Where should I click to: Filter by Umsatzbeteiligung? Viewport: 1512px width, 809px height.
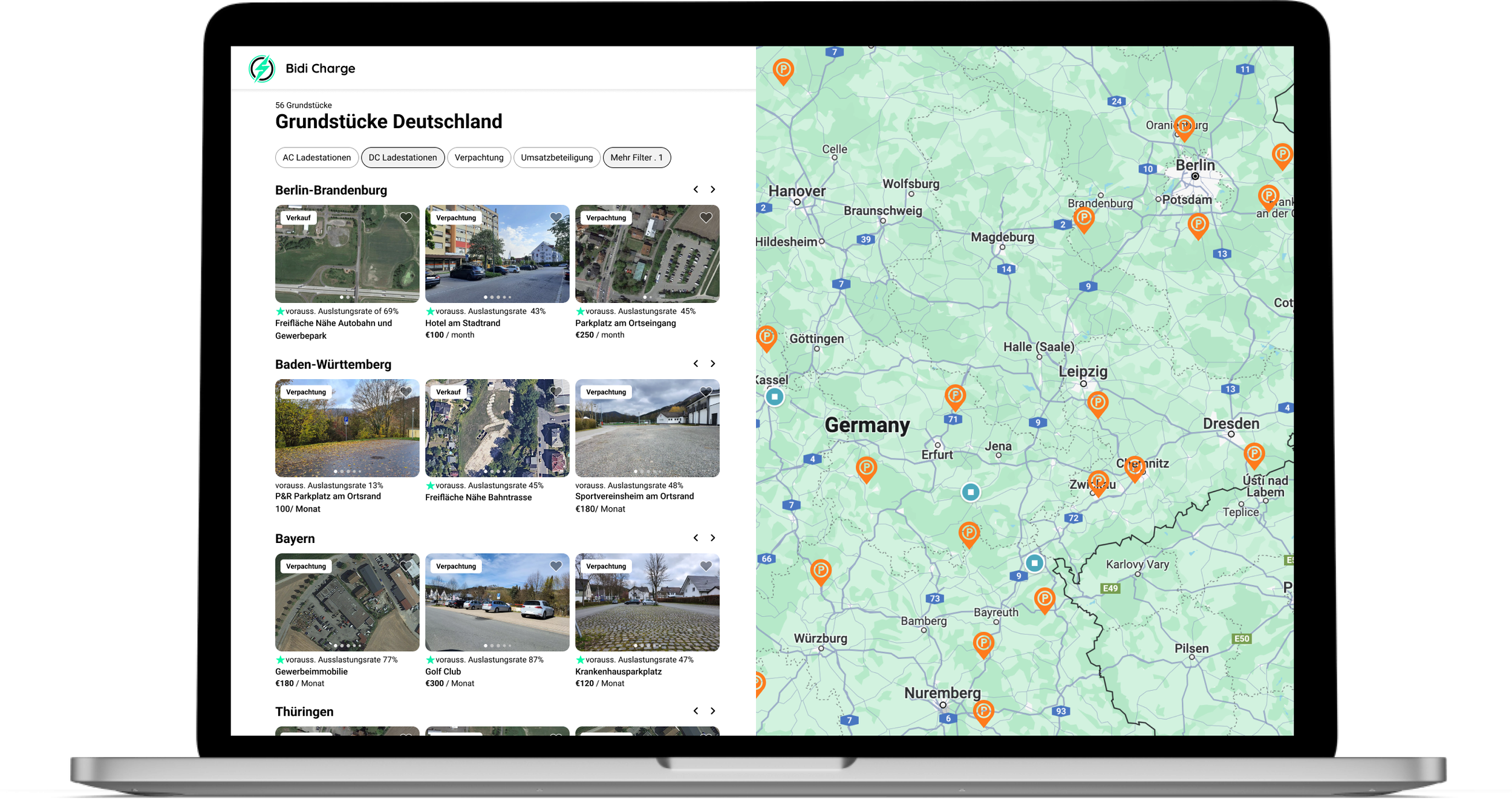coord(556,158)
